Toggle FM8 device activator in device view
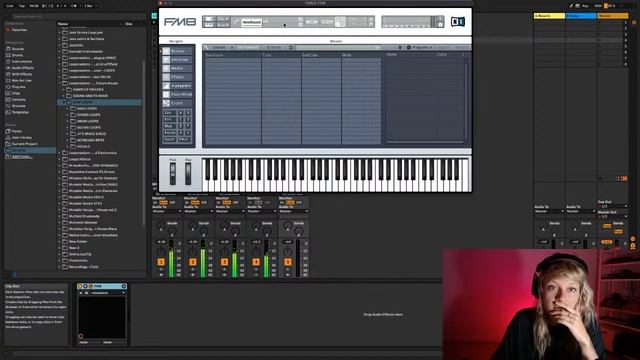 coord(80,286)
